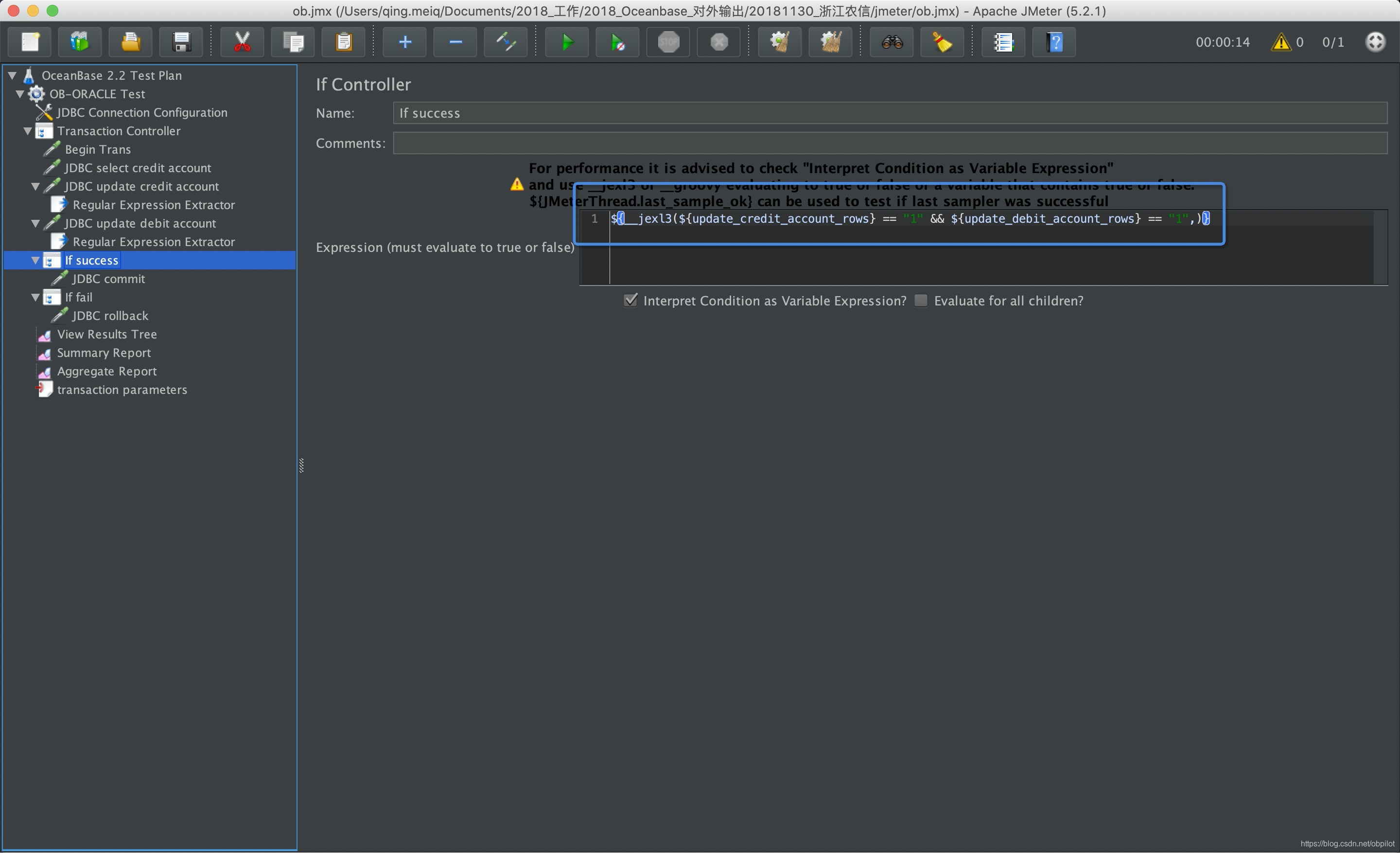Viewport: 1400px width, 853px height.
Task: Enable Evaluate for all children checkbox
Action: (921, 301)
